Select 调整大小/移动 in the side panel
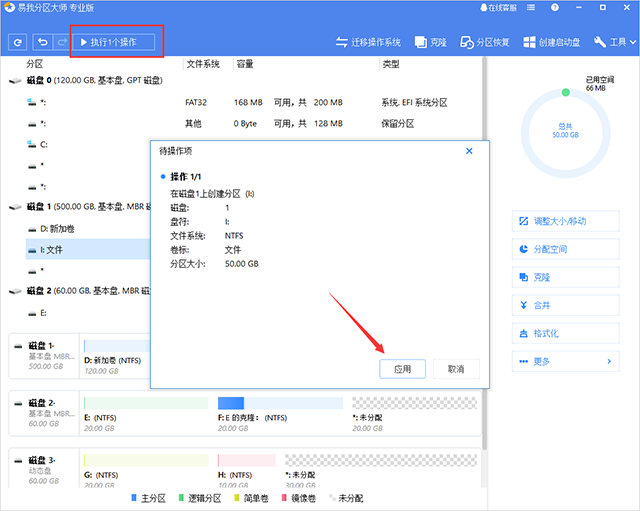This screenshot has height=511, width=640. point(565,220)
